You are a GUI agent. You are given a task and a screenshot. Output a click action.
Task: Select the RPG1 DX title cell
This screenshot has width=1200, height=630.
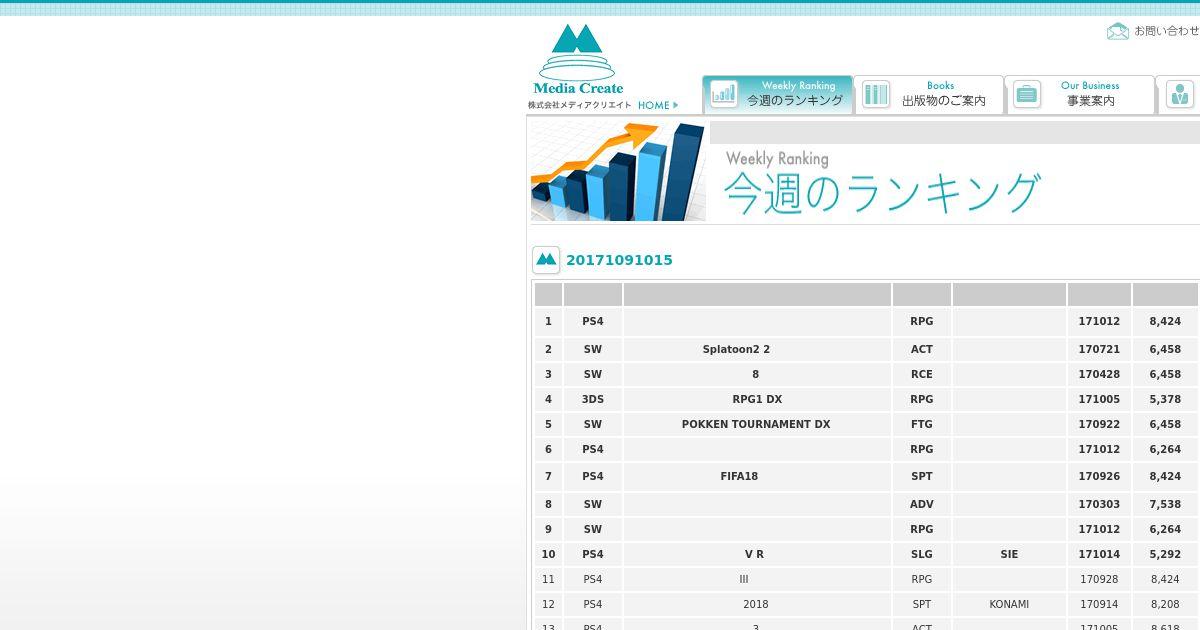(x=757, y=399)
